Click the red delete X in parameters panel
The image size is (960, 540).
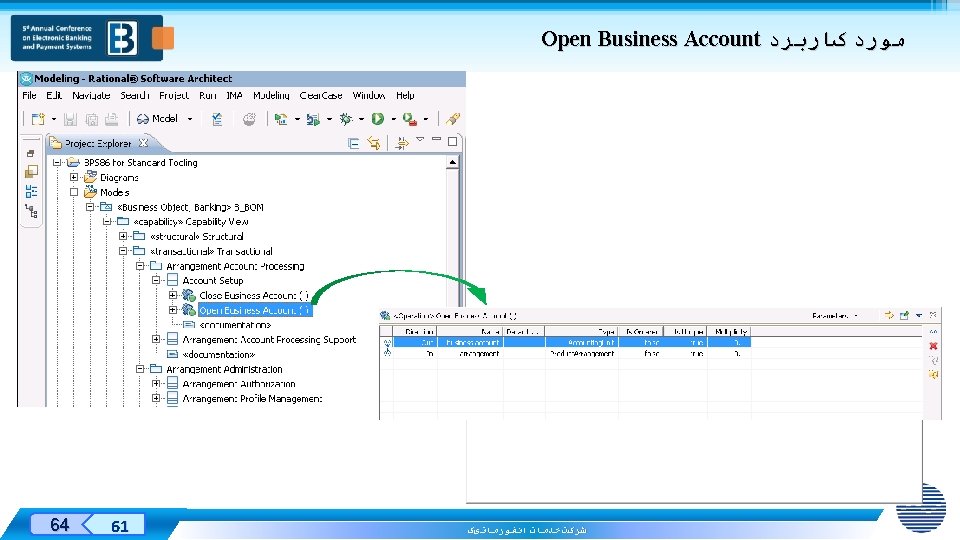coord(933,346)
